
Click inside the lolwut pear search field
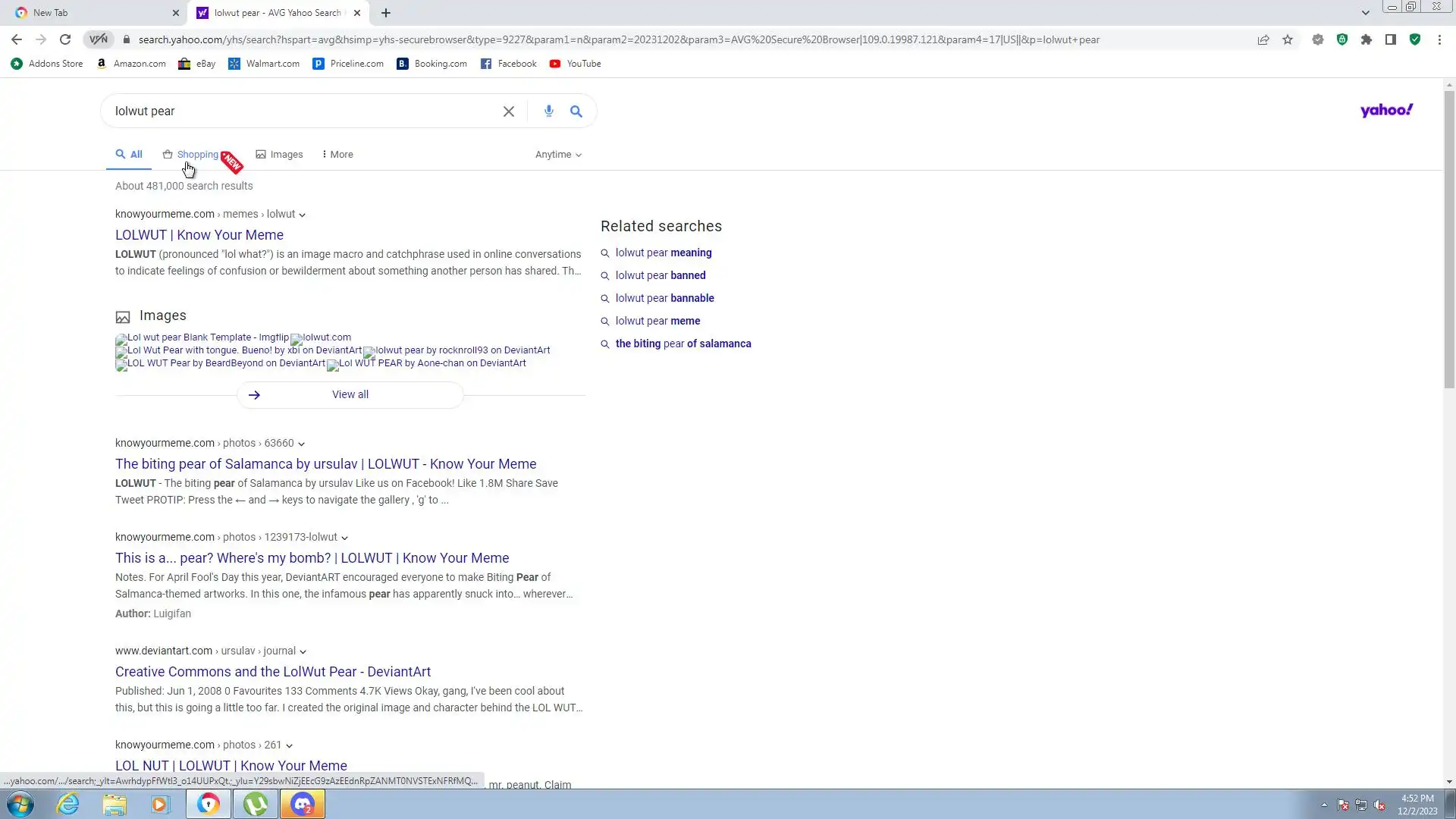point(303,111)
